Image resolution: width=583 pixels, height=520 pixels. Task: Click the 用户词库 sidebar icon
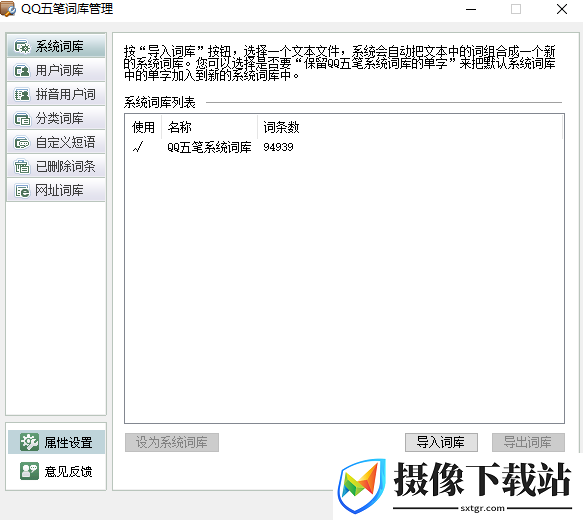point(22,71)
